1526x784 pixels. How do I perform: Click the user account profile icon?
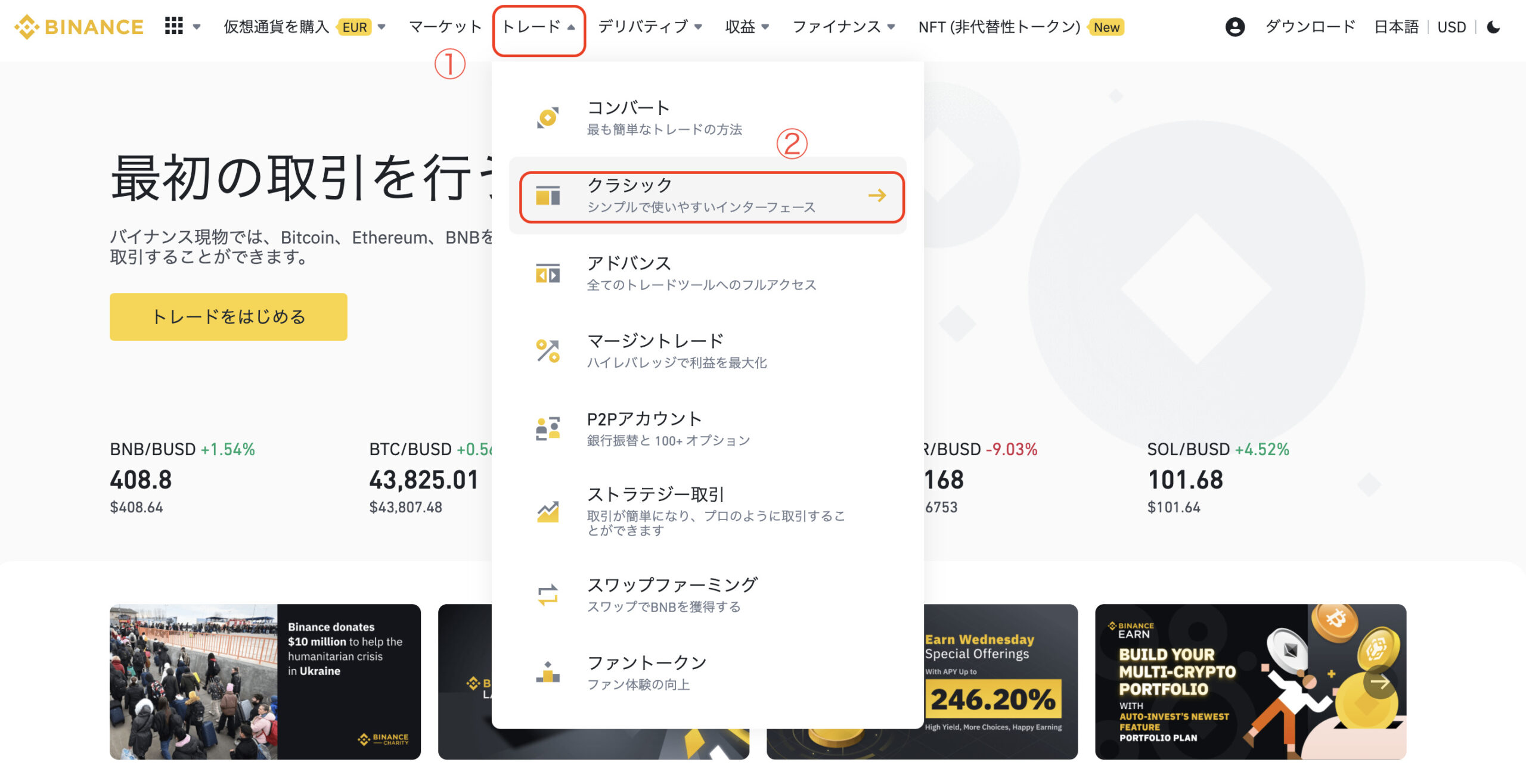pyautogui.click(x=1235, y=27)
